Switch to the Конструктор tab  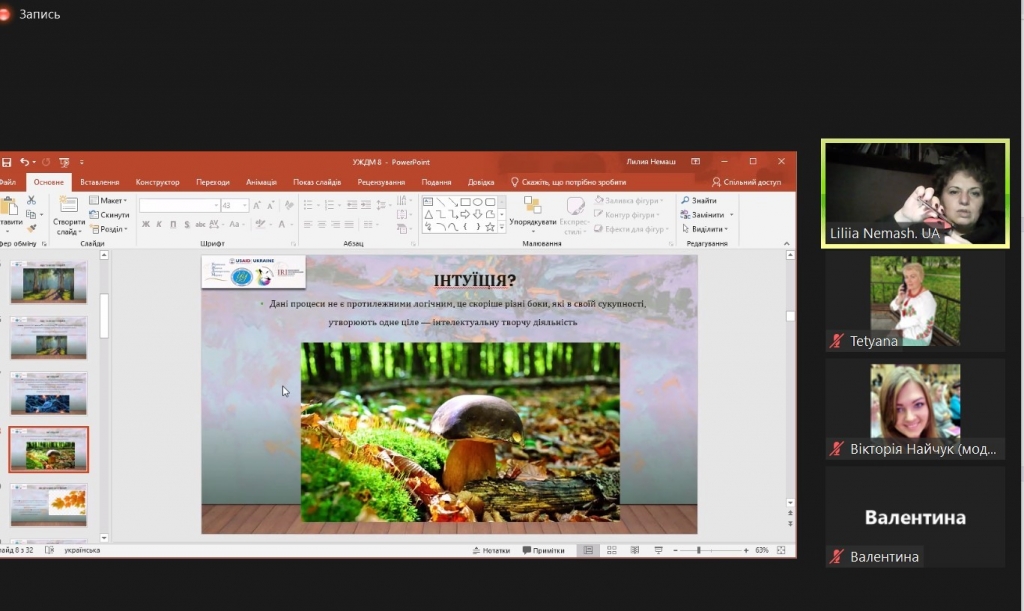(x=157, y=182)
